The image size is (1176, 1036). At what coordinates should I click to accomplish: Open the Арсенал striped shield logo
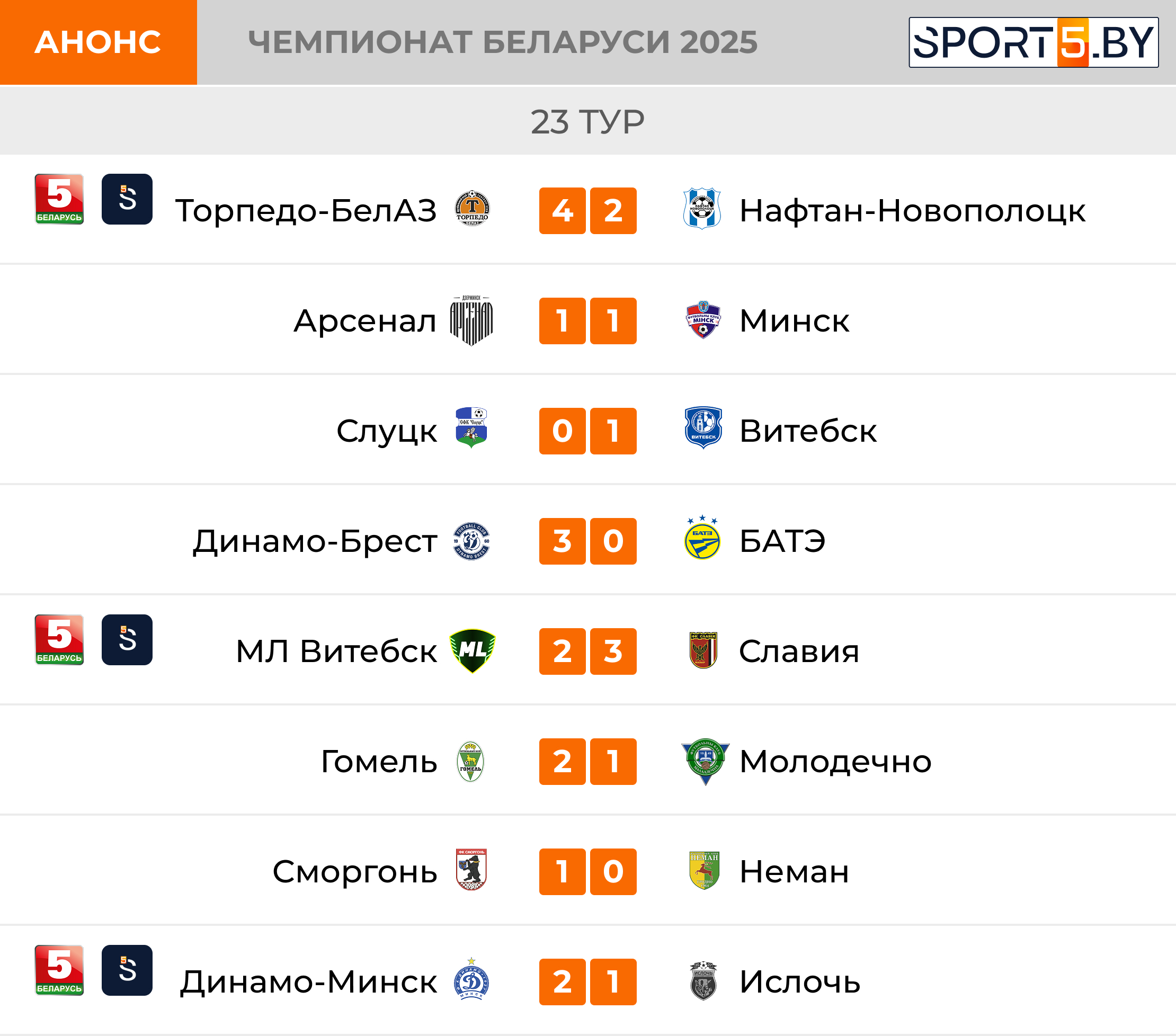tap(471, 320)
